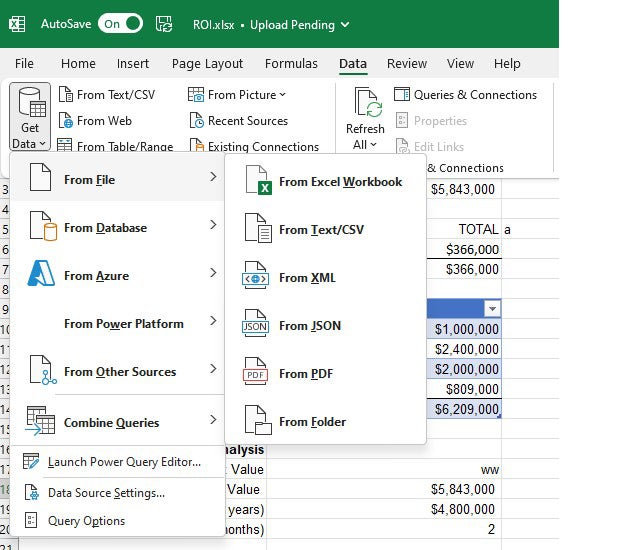Select the cell showing $1,000,000
620x550 pixels.
(x=464, y=329)
